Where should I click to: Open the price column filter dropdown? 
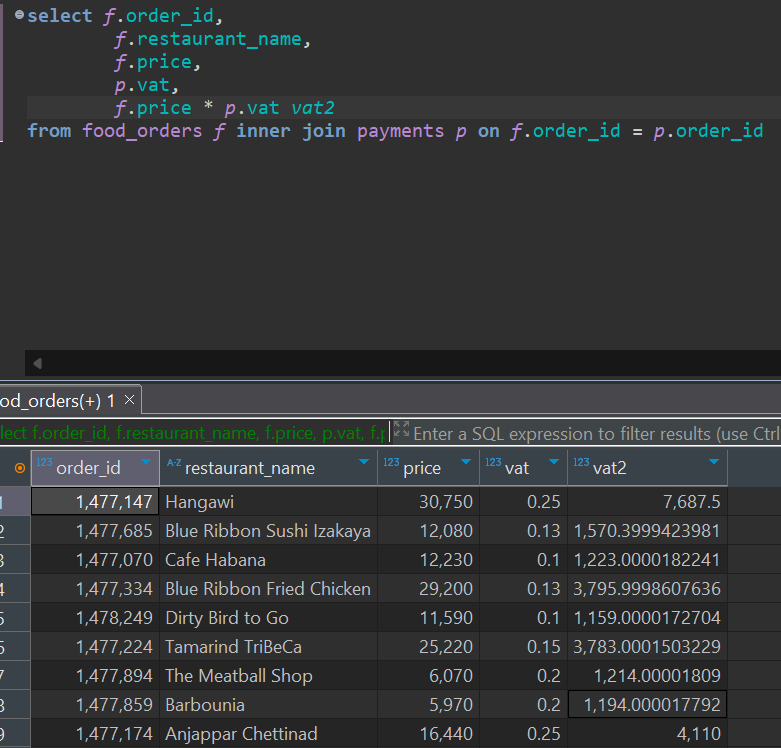(x=466, y=462)
